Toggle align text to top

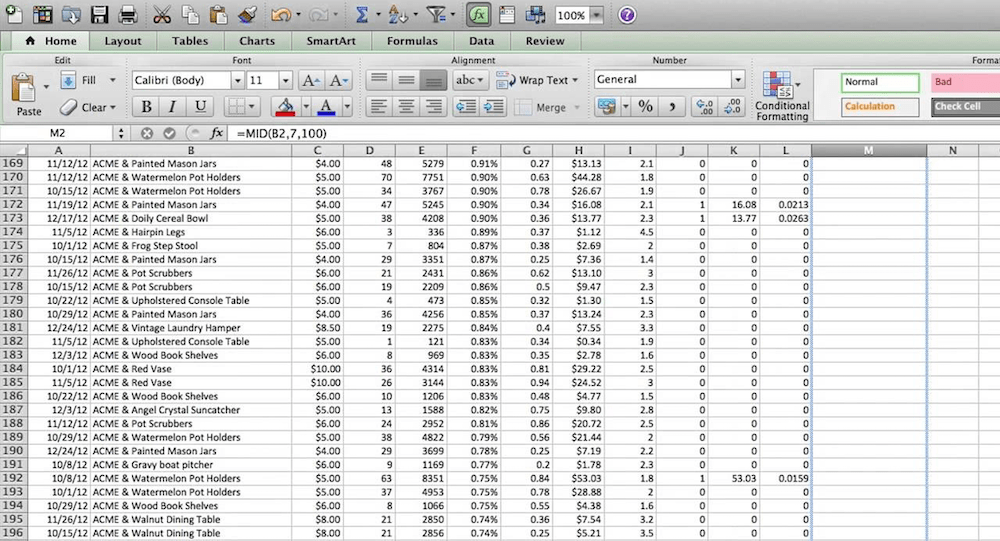point(379,80)
